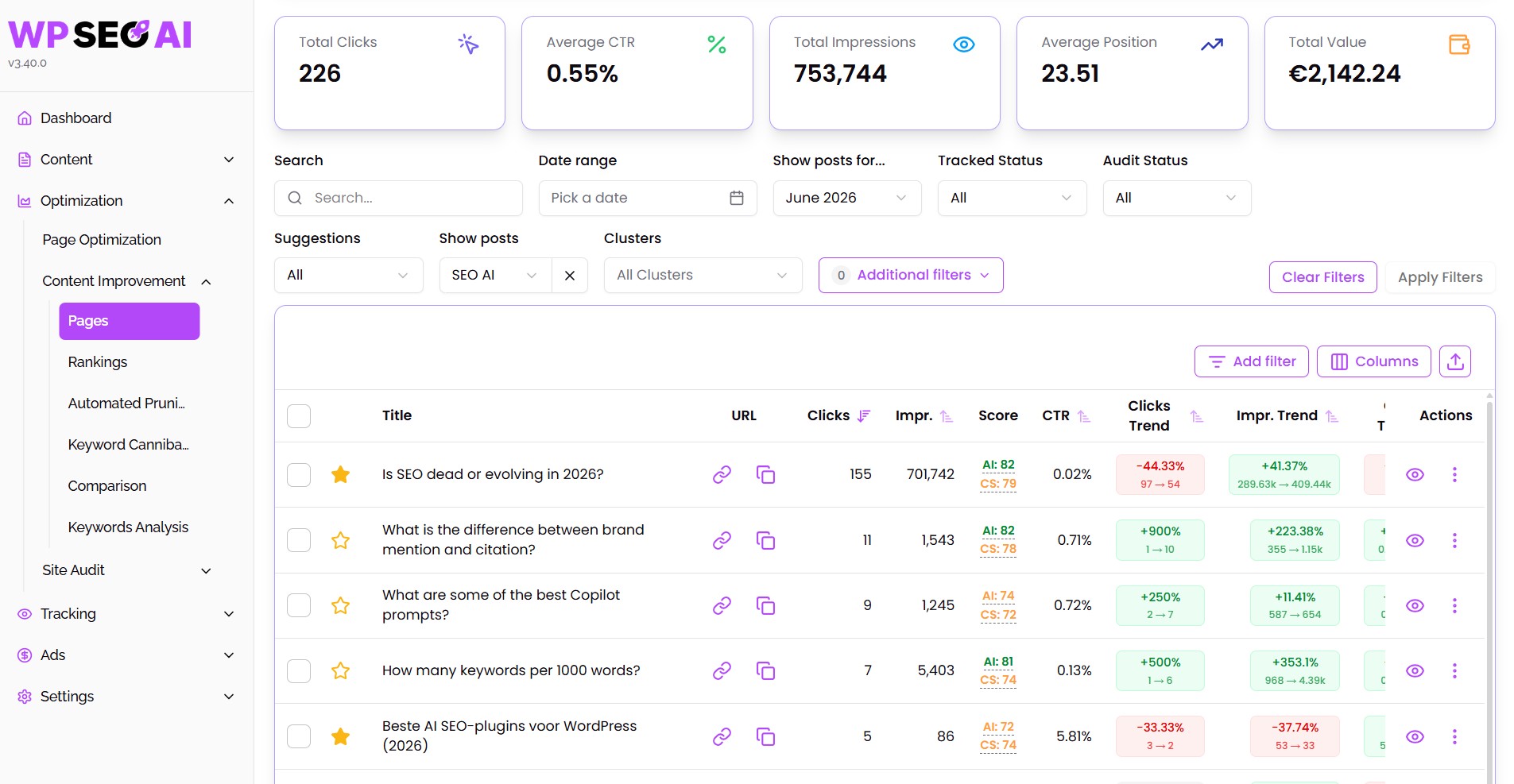1514x784 pixels.
Task: Open three-dot actions for Beste AI SEO-plugins row
Action: pyautogui.click(x=1454, y=736)
